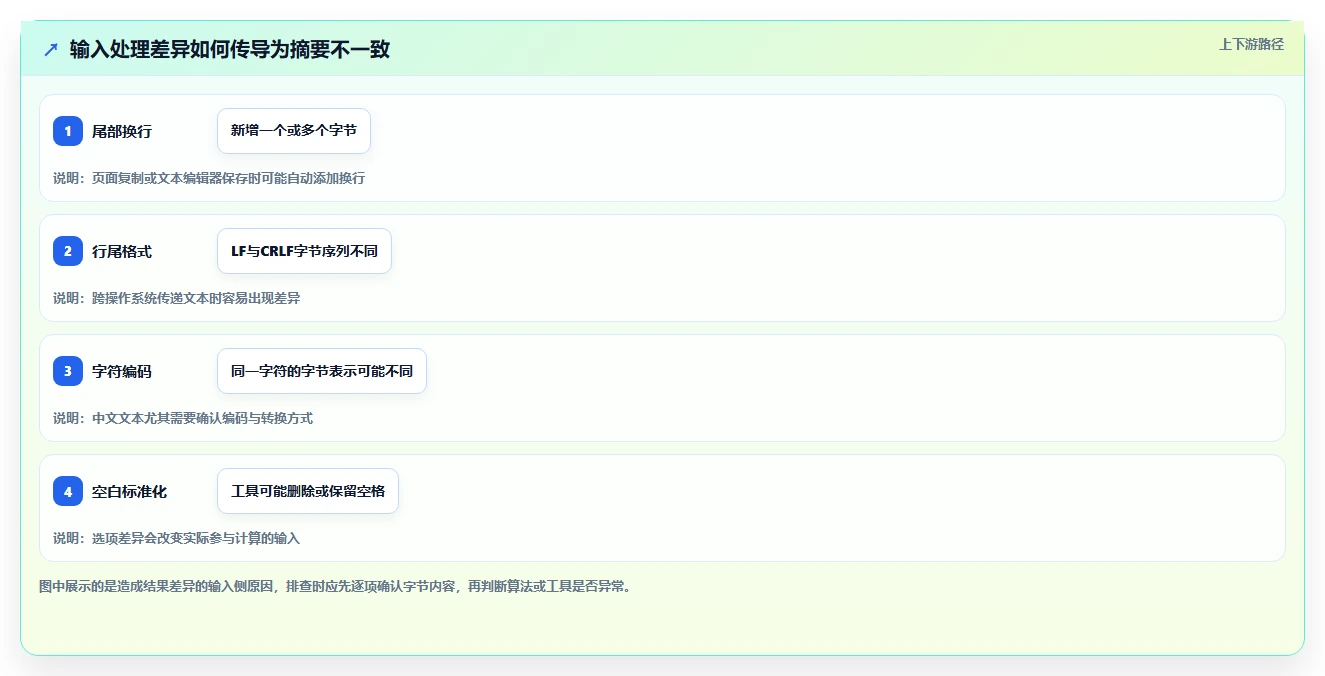Screen dimensions: 1325x676
Task: Click the 字符编码 step label
Action: point(122,371)
